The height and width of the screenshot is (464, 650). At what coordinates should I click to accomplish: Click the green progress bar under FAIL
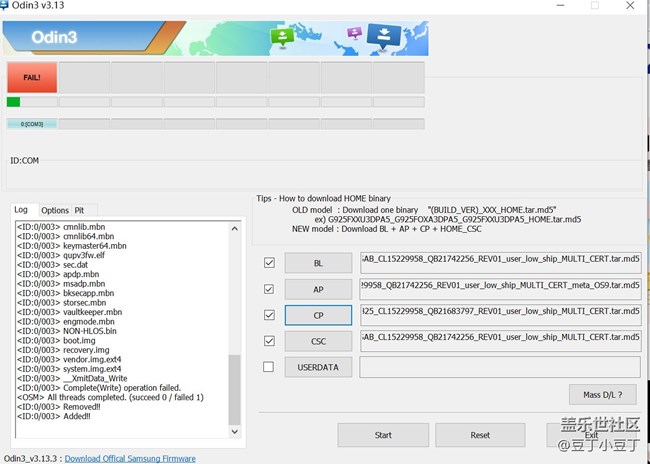point(13,101)
